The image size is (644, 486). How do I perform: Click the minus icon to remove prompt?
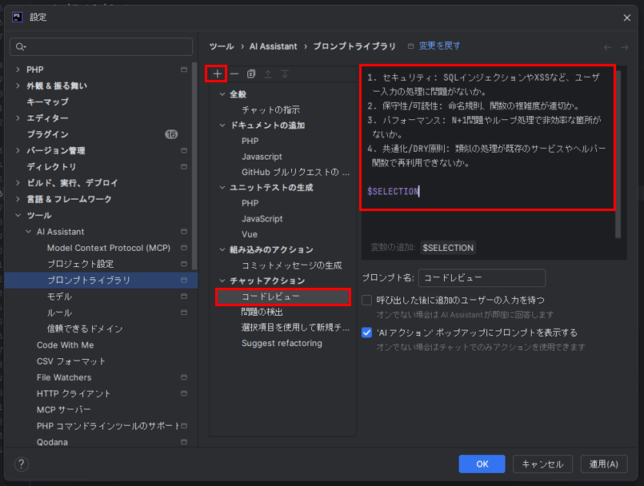coord(234,74)
